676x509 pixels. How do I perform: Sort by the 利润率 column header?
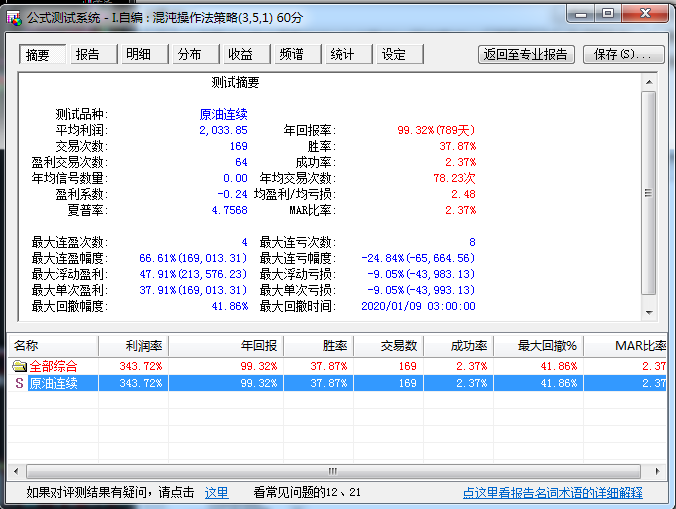click(138, 346)
